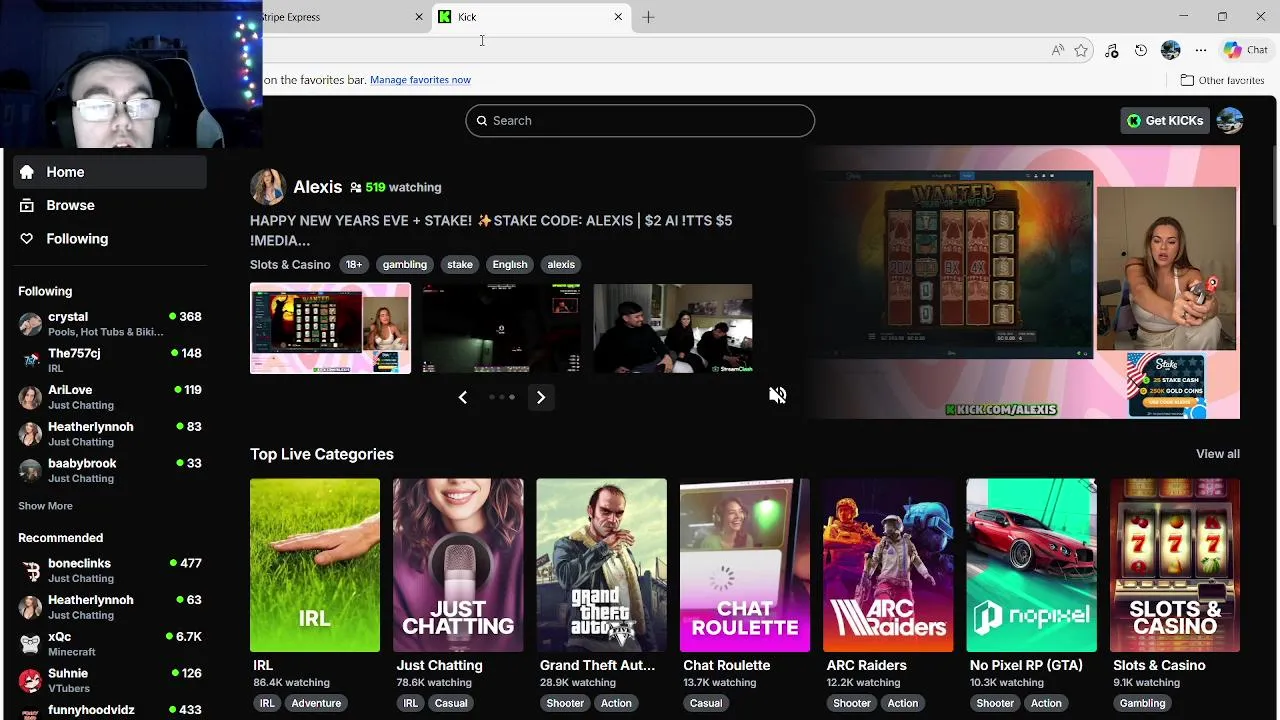Click the Gambling tag under Slots & Casino
Viewport: 1280px width, 720px height.
(1142, 703)
